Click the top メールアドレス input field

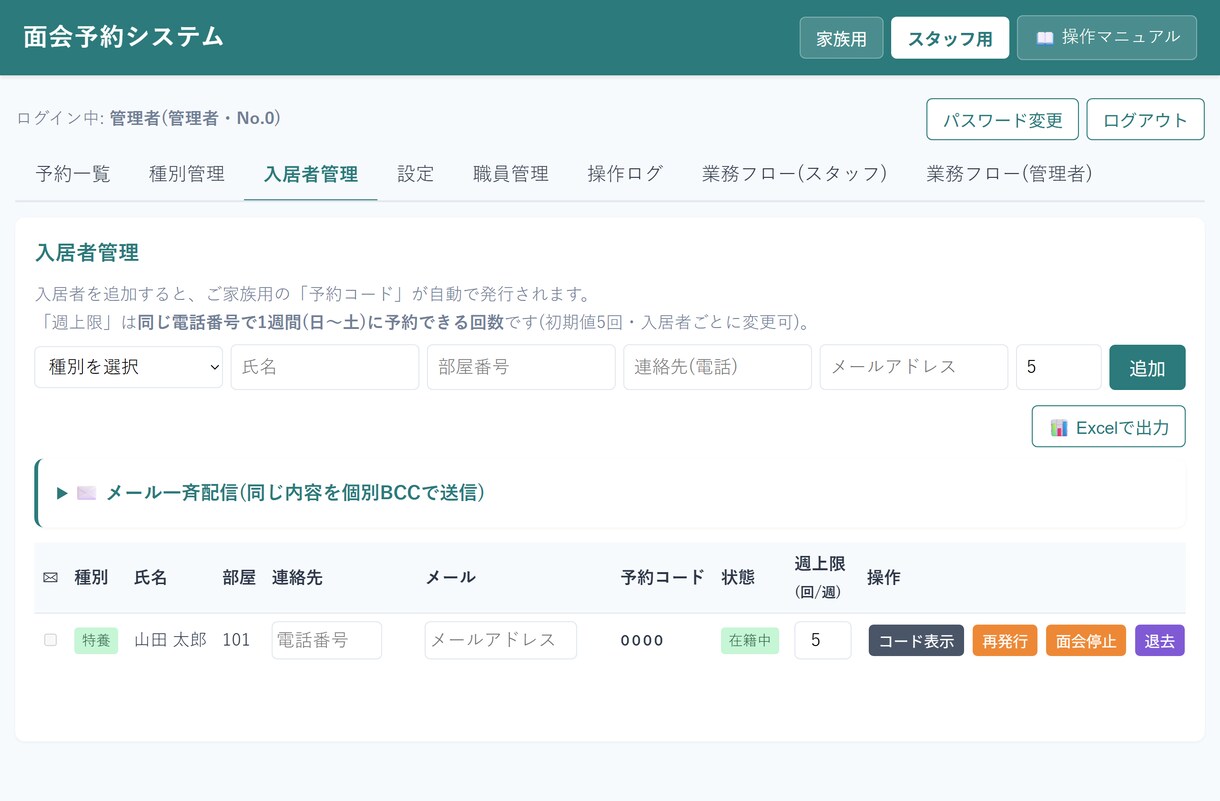[914, 367]
